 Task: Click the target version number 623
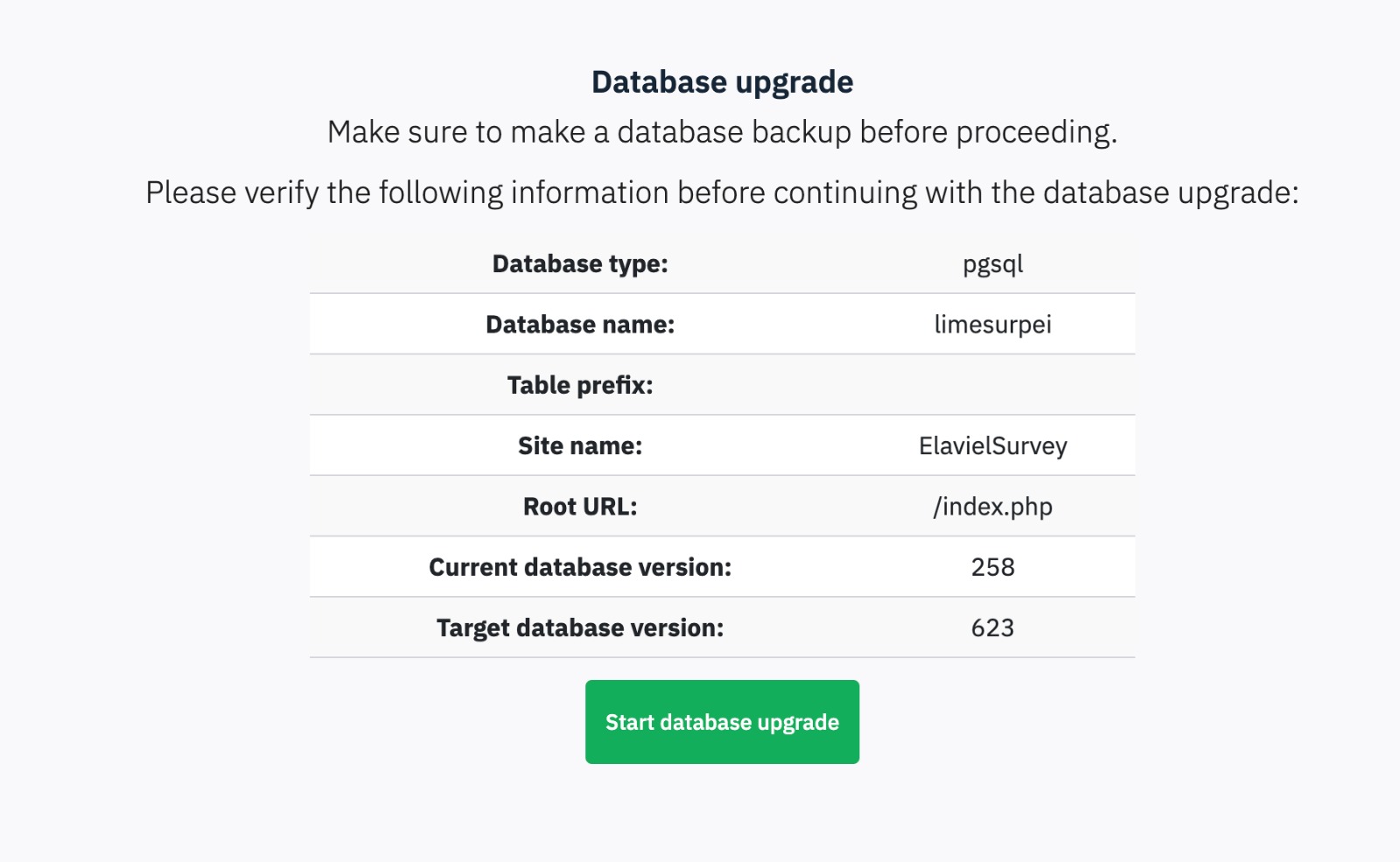click(992, 628)
